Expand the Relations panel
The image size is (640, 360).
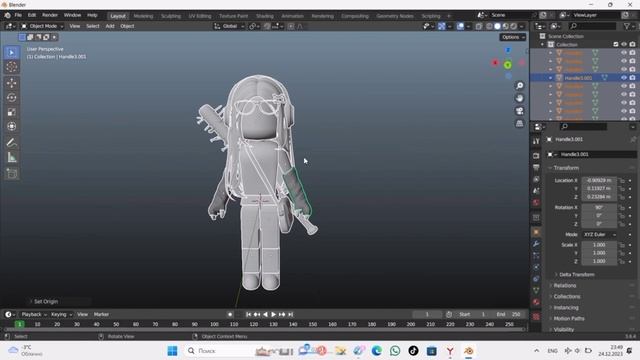pos(565,286)
